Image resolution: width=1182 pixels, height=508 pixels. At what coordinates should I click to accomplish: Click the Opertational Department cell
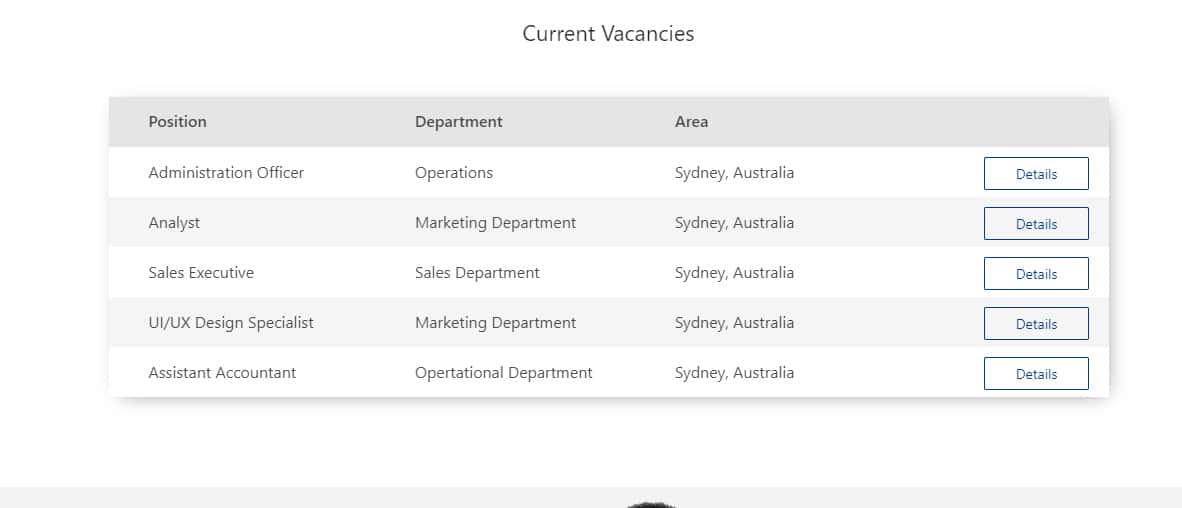(x=503, y=372)
